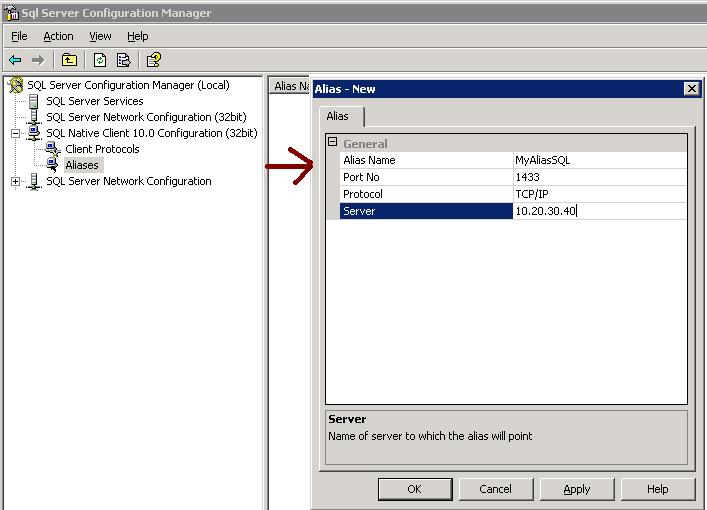Click the Back arrow toolbar icon

(x=15, y=60)
